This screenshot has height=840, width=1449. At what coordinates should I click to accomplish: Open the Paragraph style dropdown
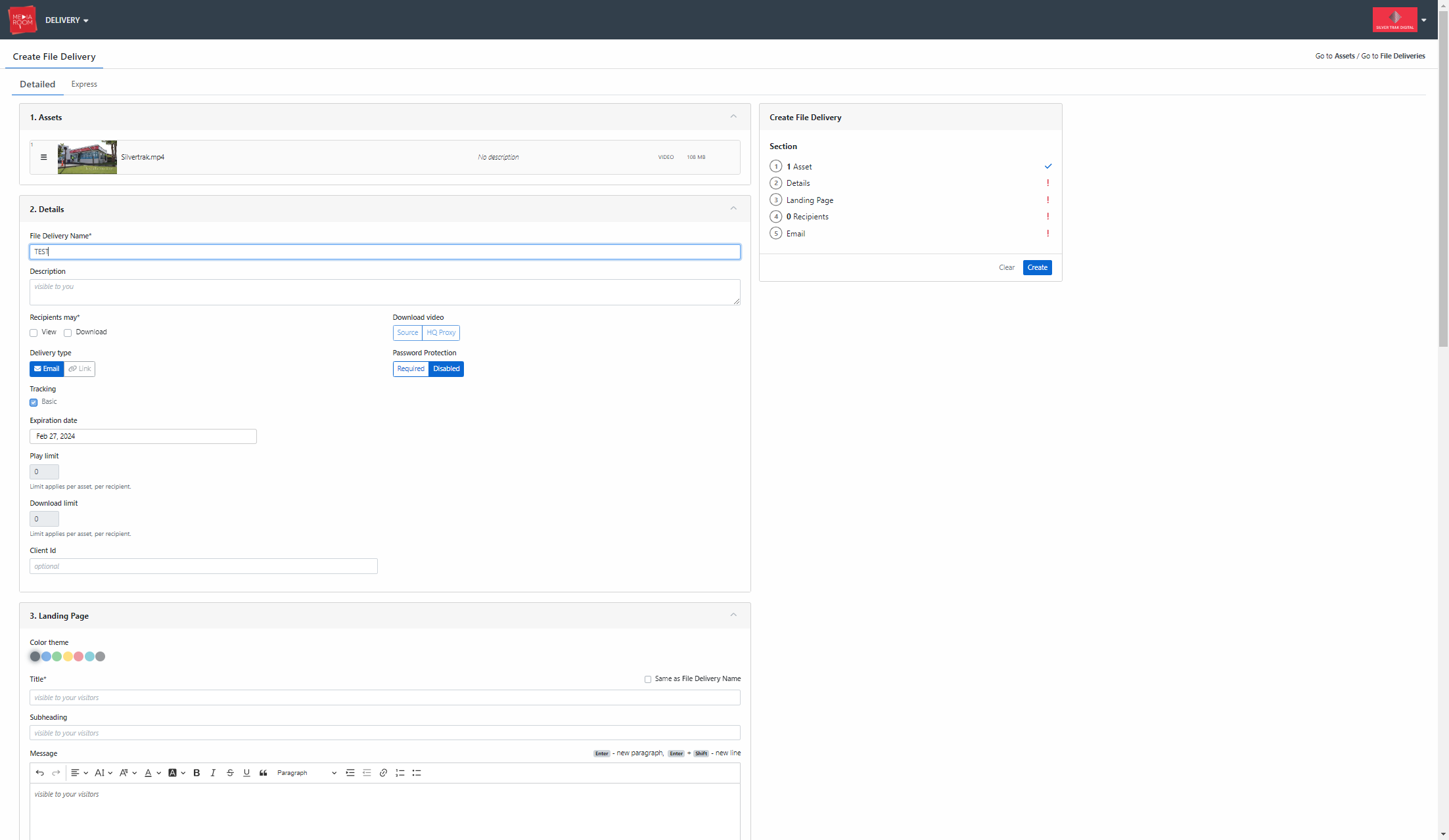coord(306,773)
